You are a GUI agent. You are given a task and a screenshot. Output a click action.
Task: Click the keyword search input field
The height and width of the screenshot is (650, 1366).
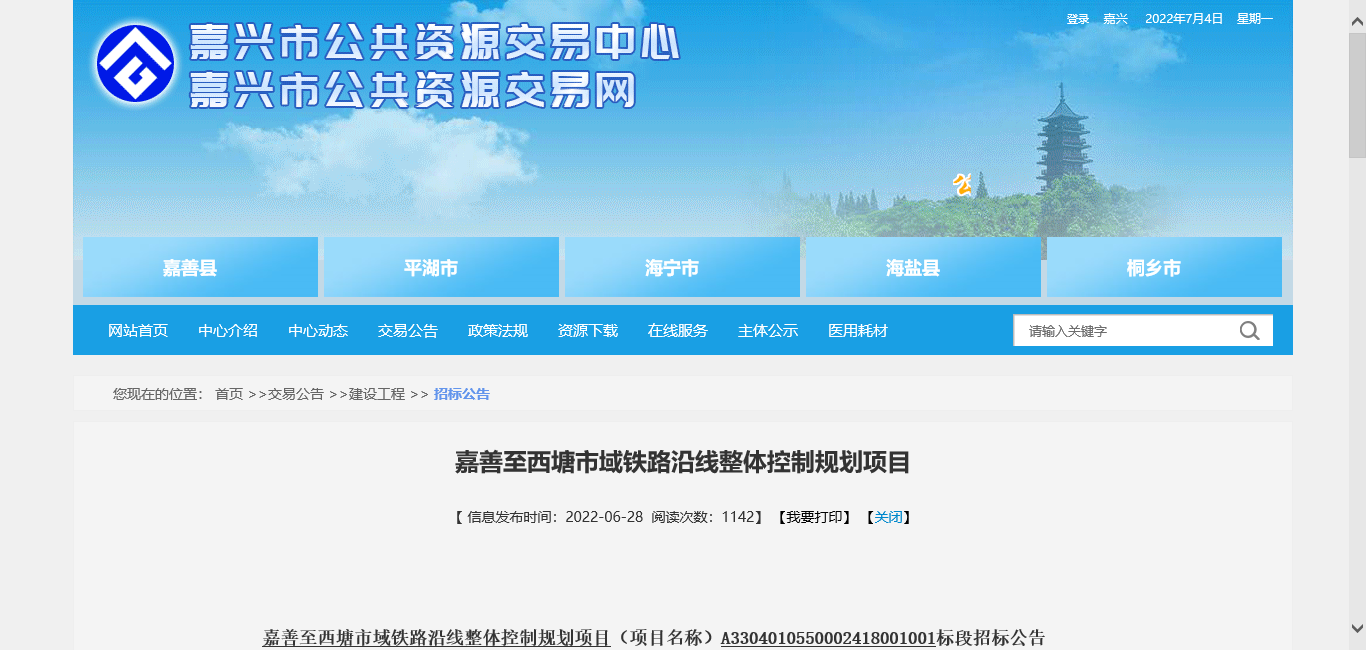tap(1125, 331)
